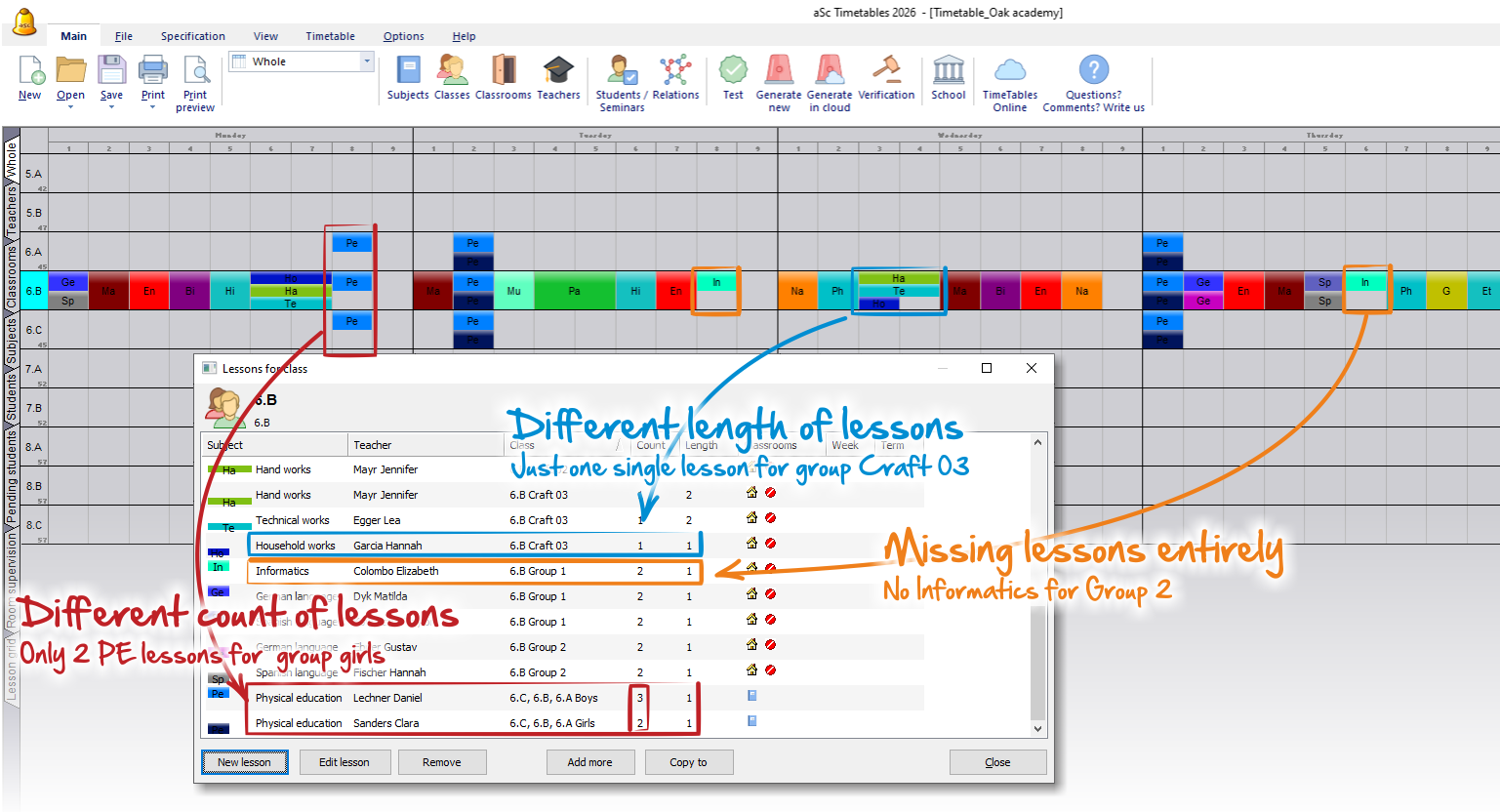The image size is (1500, 812).
Task: Open the Specification menu
Action: [x=192, y=36]
